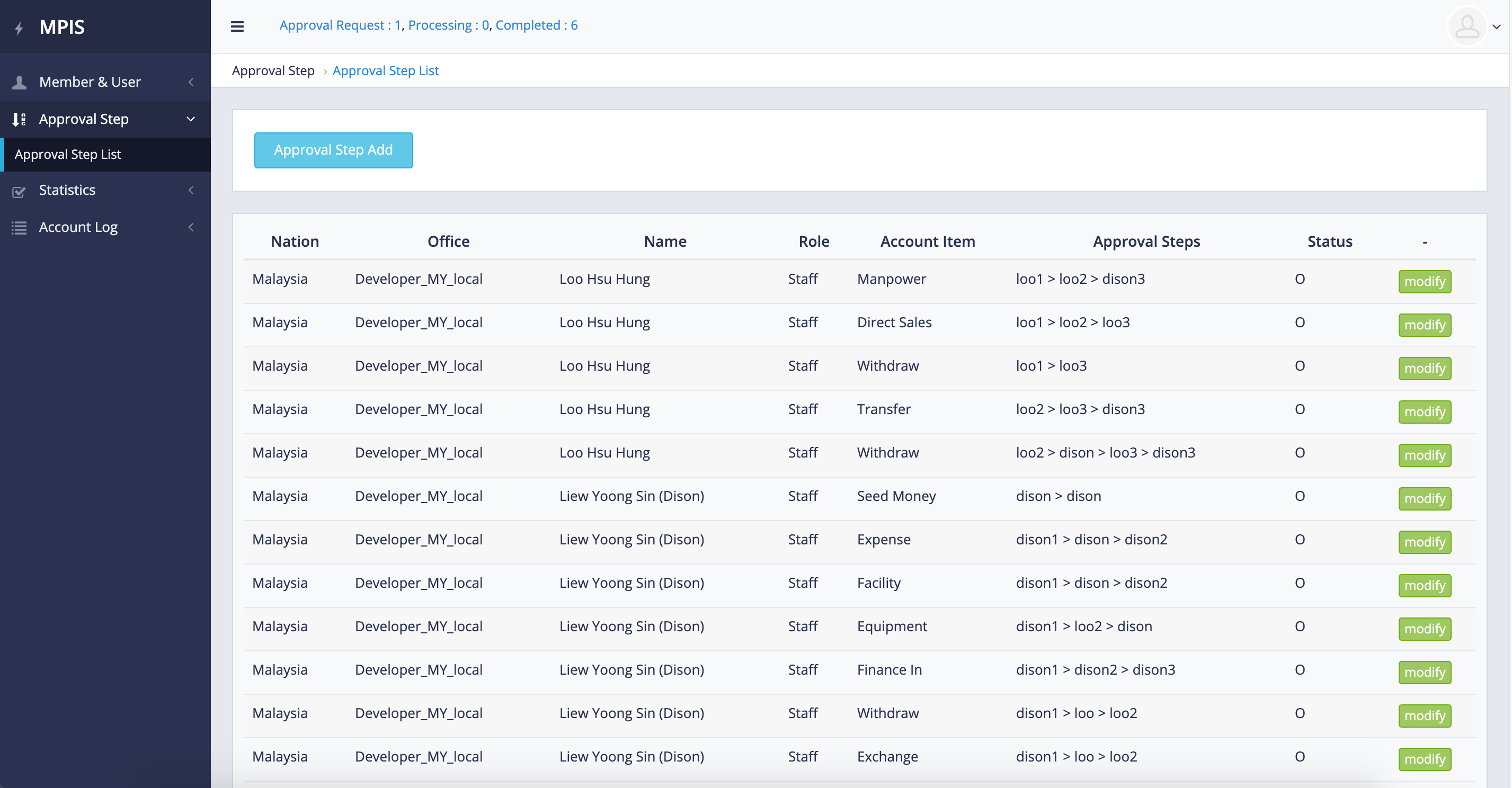Select the Member & User person icon
The width and height of the screenshot is (1512, 788).
click(20, 82)
